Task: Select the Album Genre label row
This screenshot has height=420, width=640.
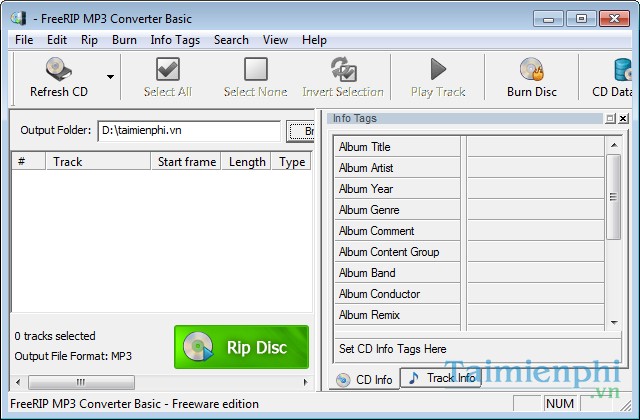Action: 397,210
